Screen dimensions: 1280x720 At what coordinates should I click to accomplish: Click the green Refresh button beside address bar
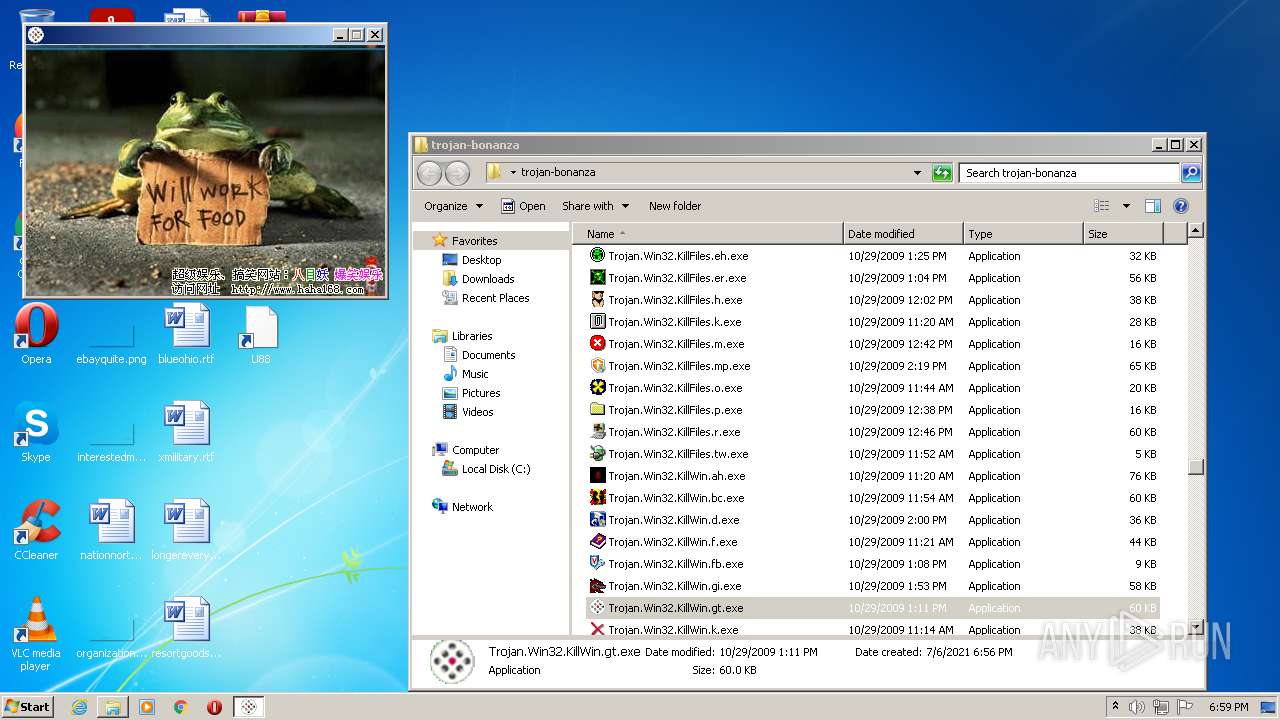[x=942, y=173]
